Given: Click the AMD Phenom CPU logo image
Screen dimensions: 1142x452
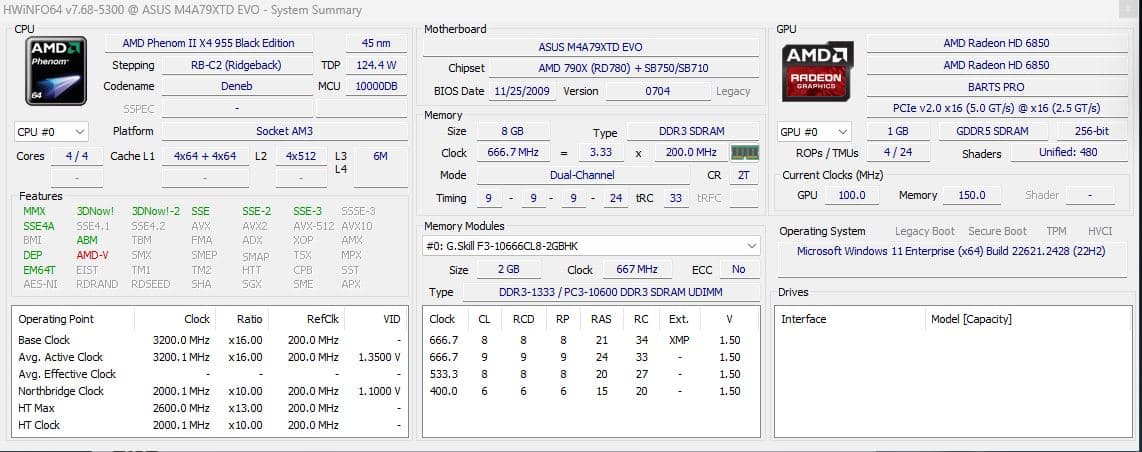Looking at the screenshot, I should coord(56,71).
